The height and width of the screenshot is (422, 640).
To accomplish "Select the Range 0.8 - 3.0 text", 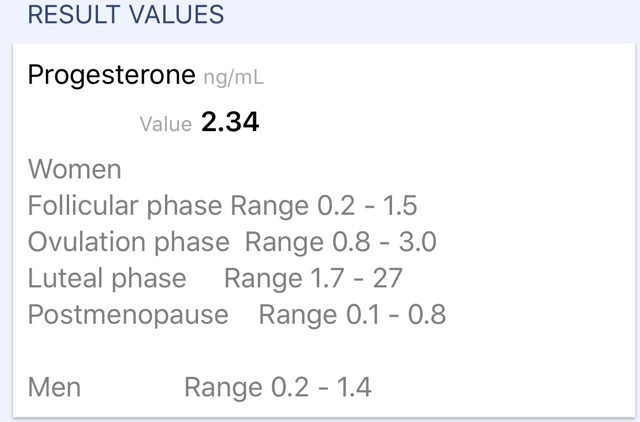I will (341, 242).
